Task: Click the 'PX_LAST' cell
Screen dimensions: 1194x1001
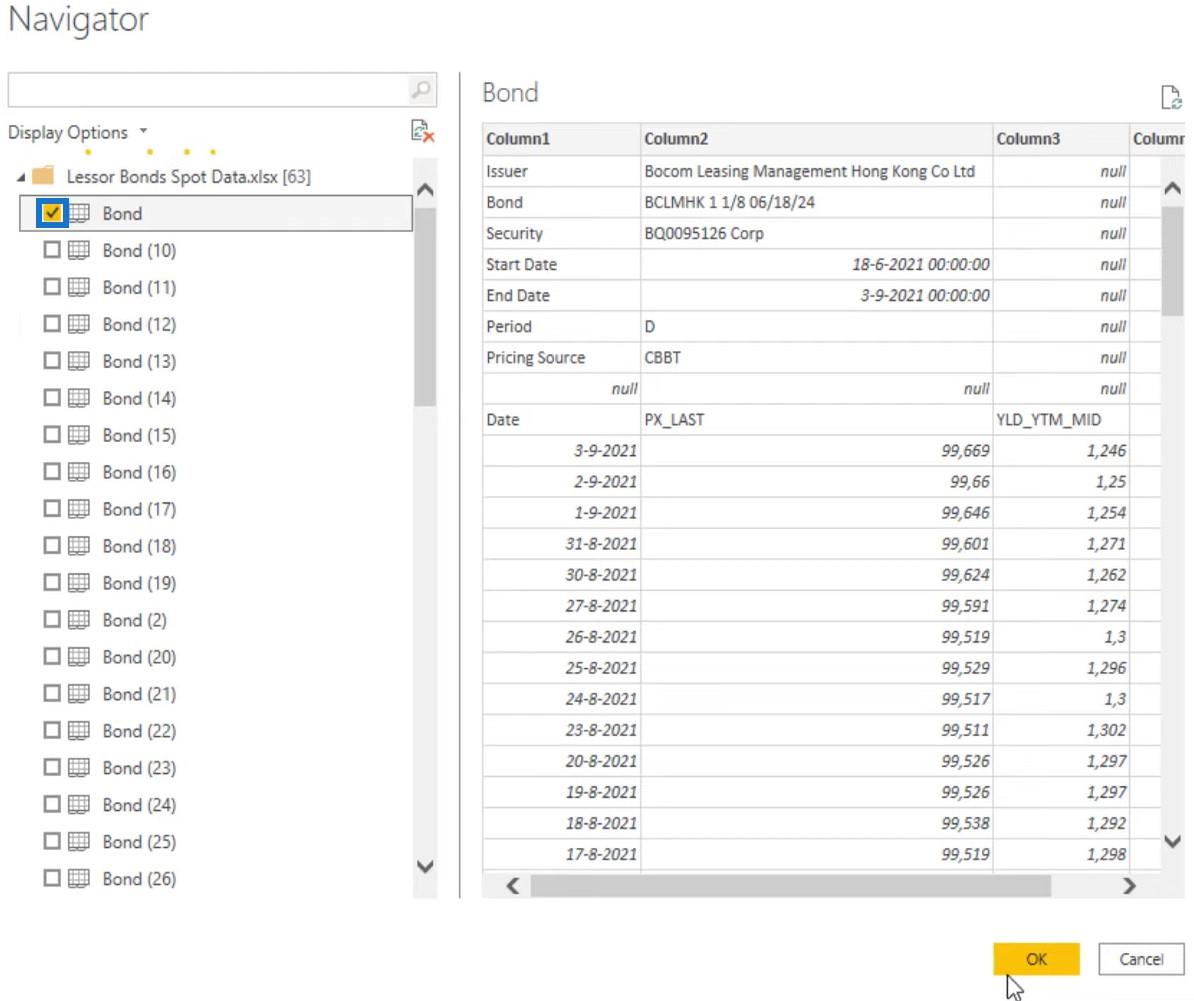Action: pos(816,419)
